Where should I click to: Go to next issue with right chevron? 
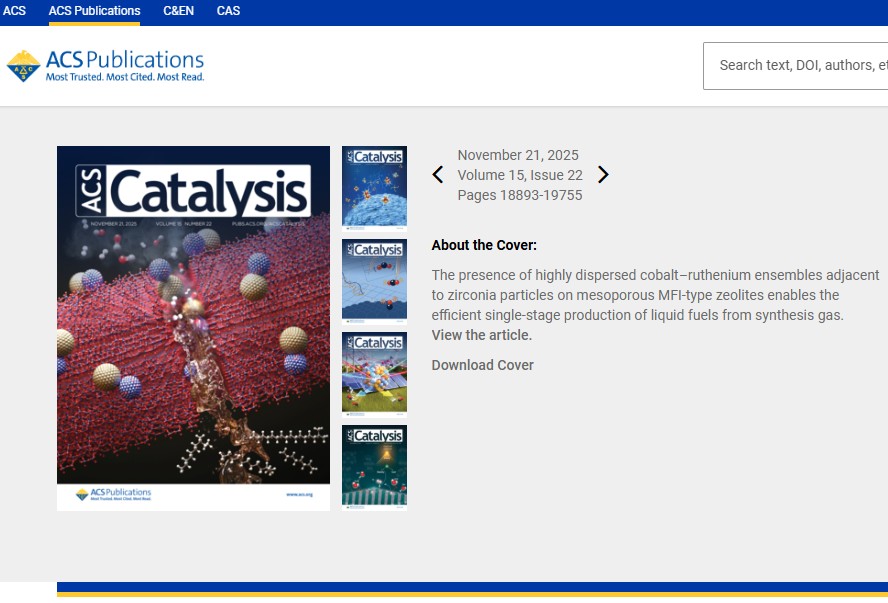pyautogui.click(x=603, y=174)
